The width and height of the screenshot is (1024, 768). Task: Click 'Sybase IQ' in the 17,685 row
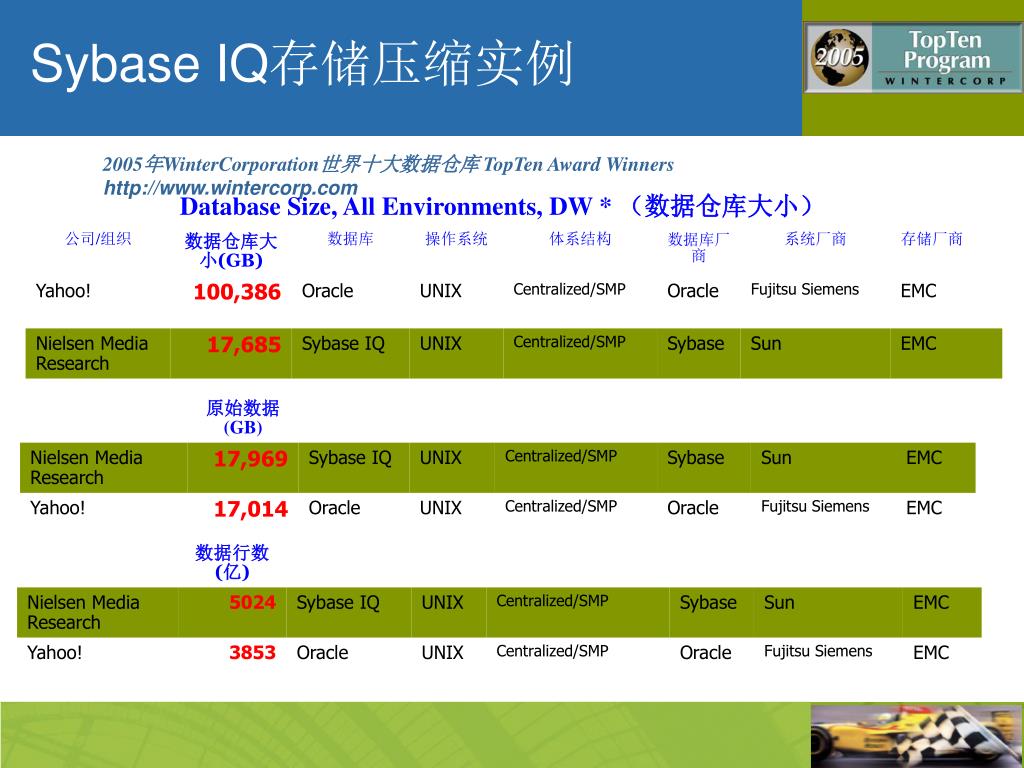tap(343, 344)
